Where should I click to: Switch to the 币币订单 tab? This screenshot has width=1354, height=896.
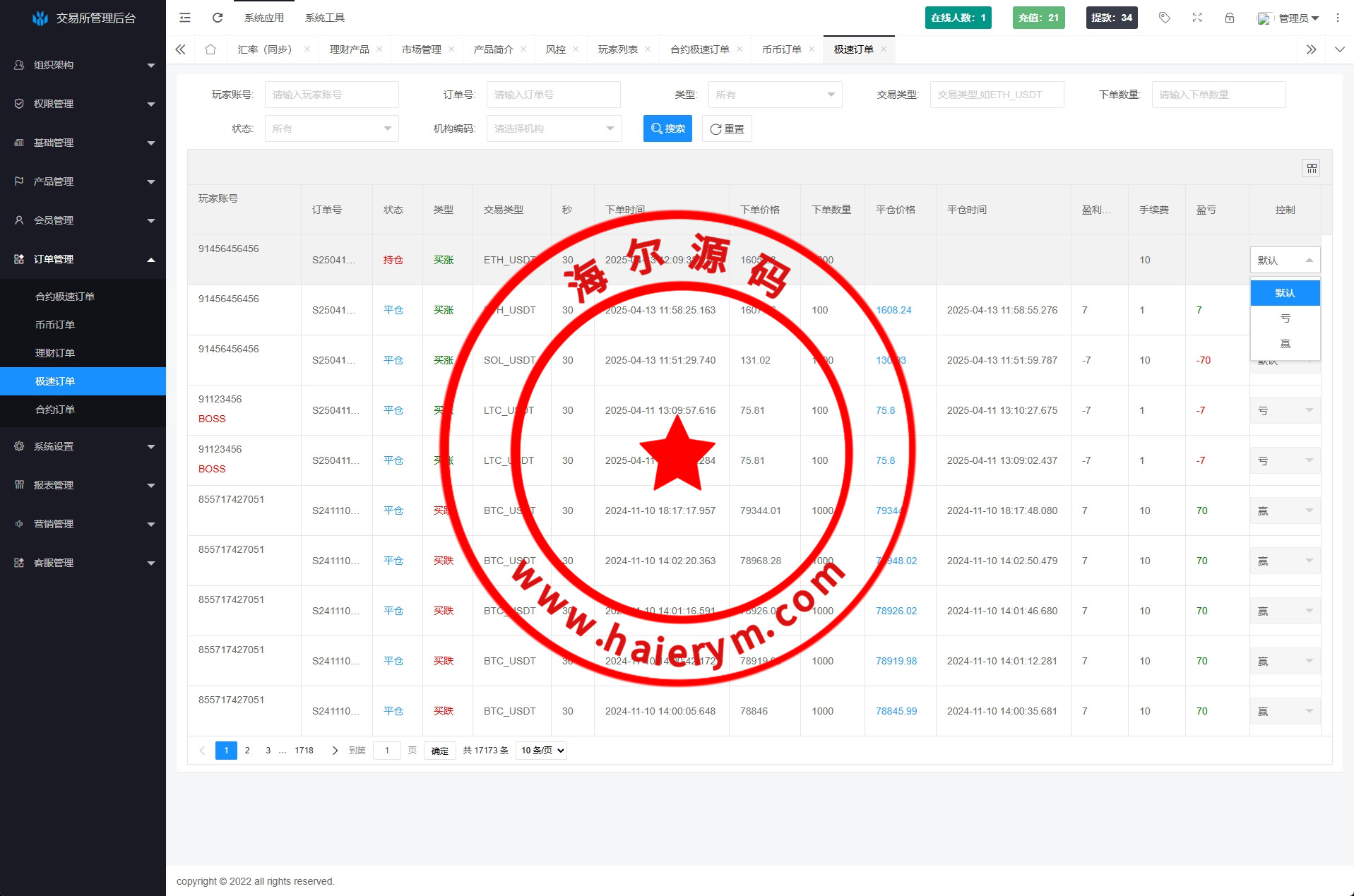click(781, 49)
